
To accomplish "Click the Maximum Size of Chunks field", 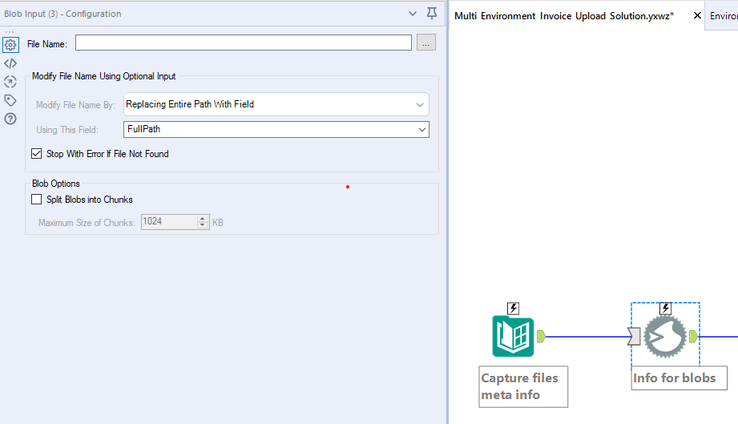I will click(169, 222).
